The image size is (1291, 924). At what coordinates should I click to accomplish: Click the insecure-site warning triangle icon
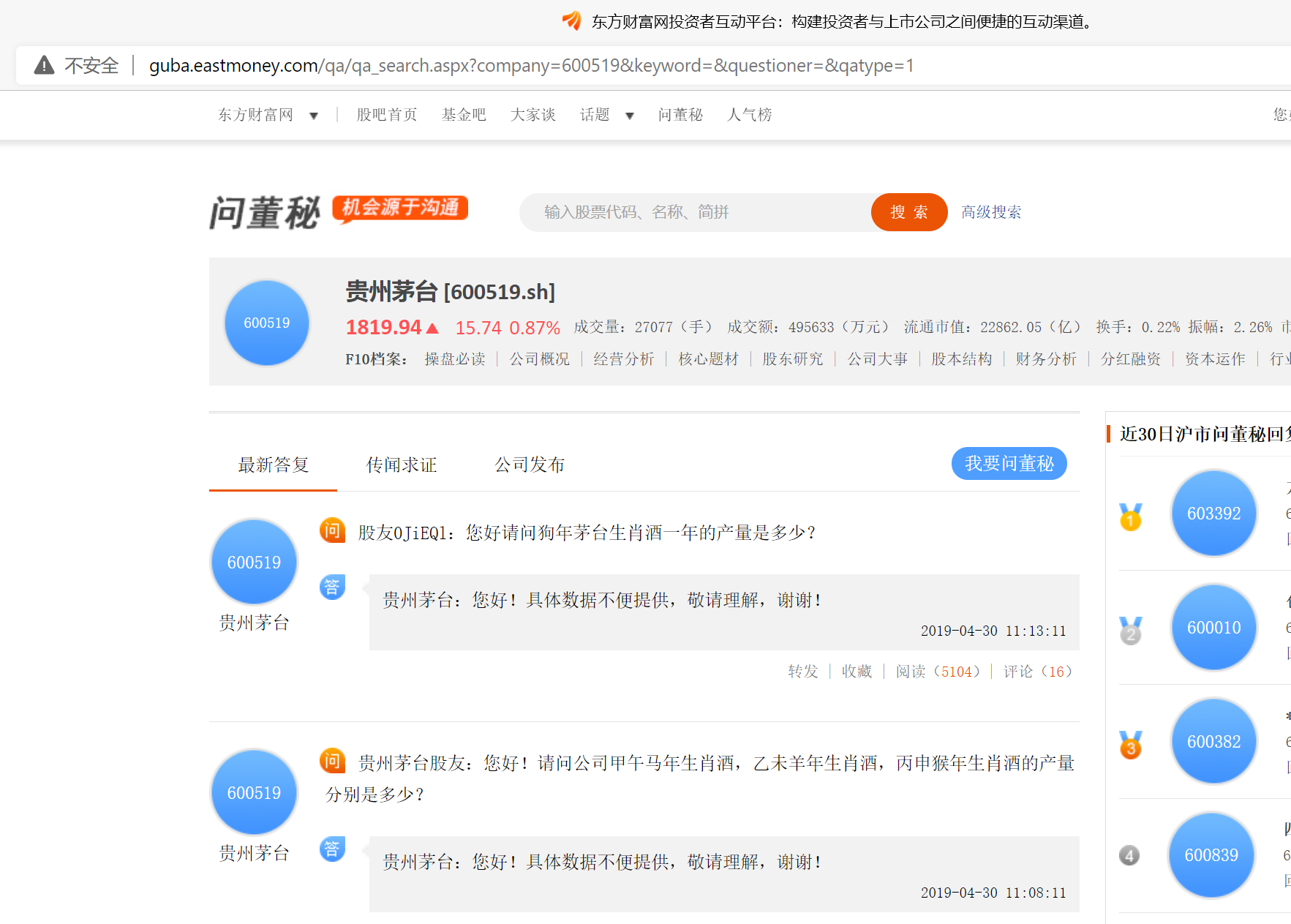coord(44,65)
